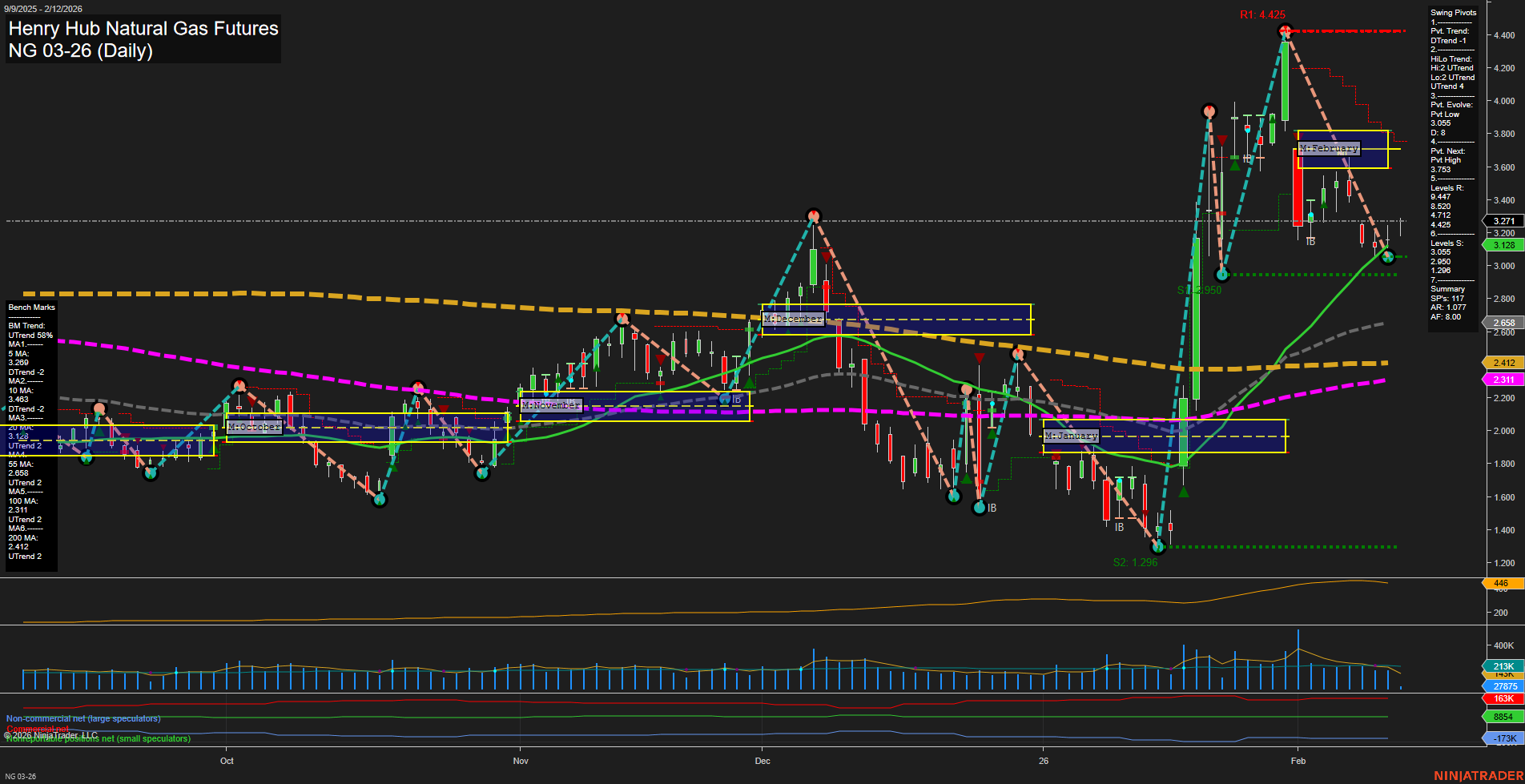Viewport: 1525px width, 784px height.
Task: Hide the Commercial net line
Action: (x=38, y=729)
